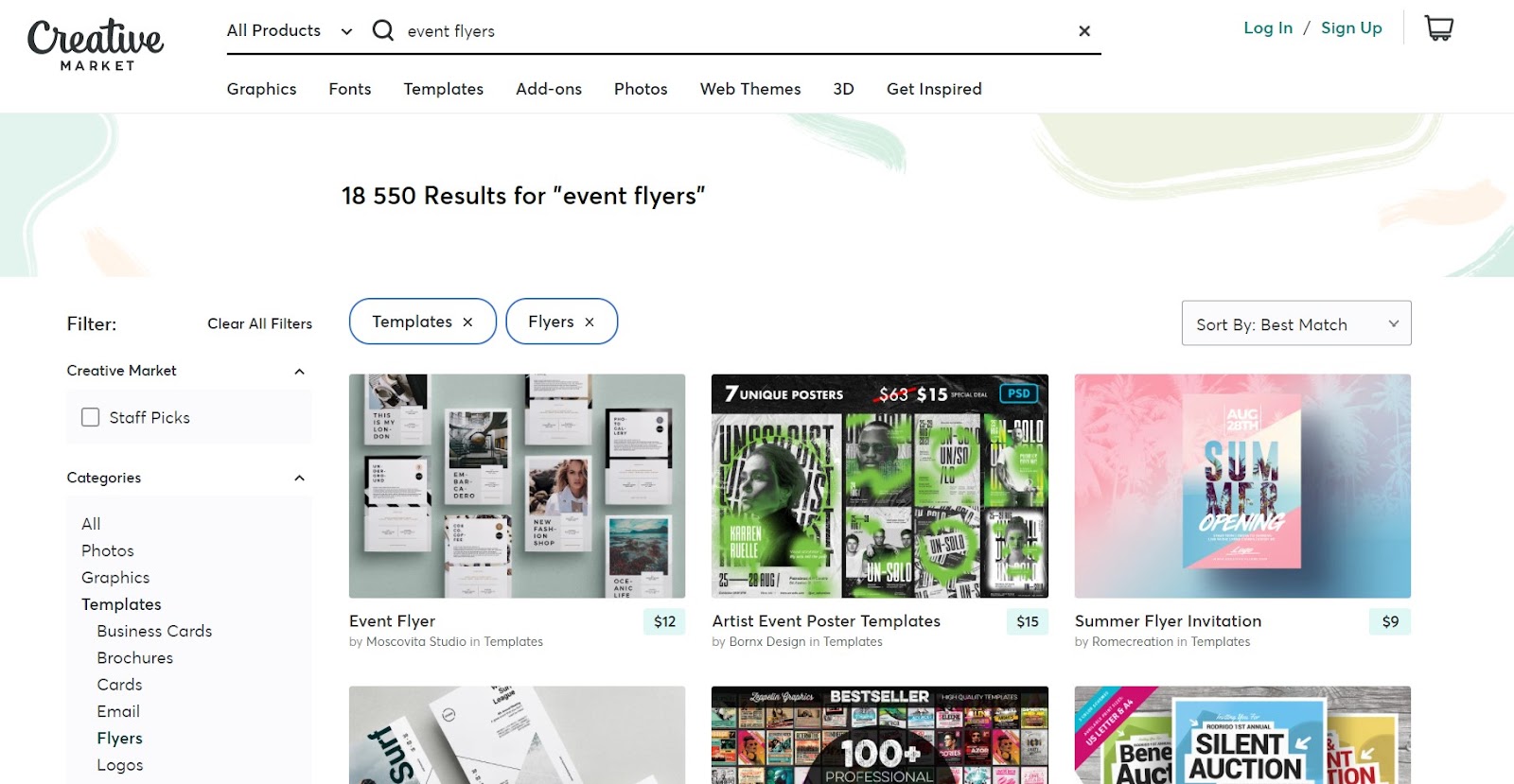This screenshot has width=1514, height=784.
Task: Select the Business Cards subcategory
Action: 154,631
